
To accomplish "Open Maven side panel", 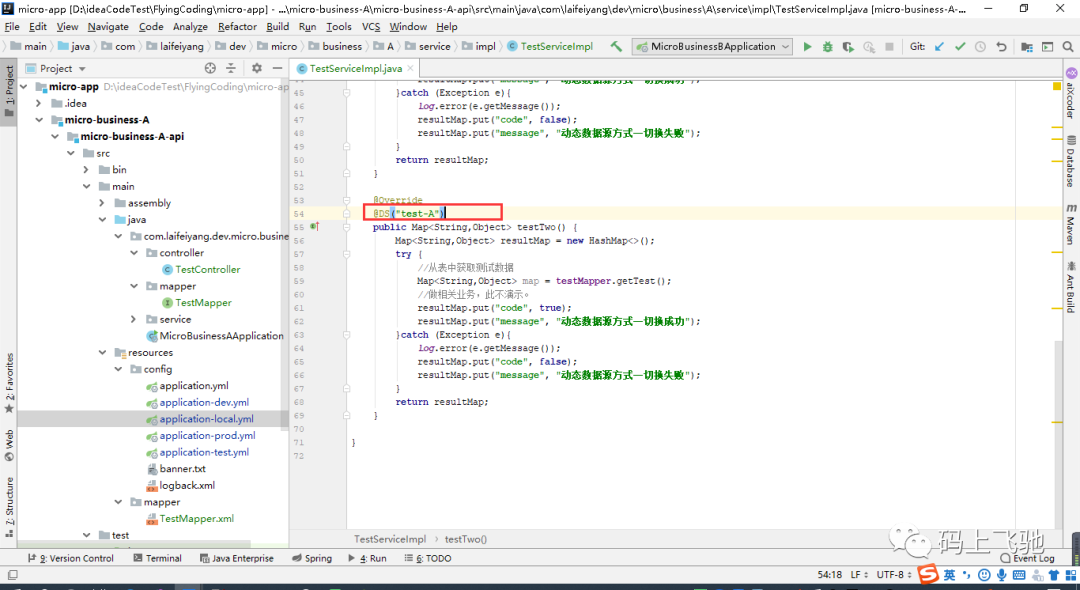I will (1071, 224).
